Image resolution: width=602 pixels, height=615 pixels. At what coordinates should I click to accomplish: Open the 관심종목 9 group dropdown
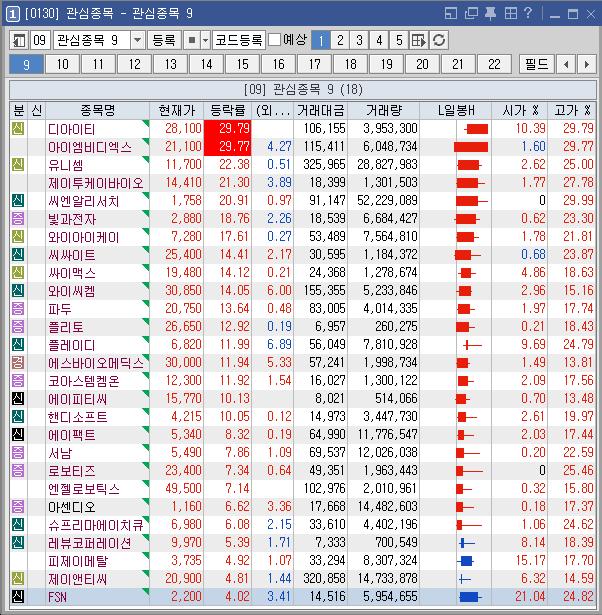[x=137, y=40]
